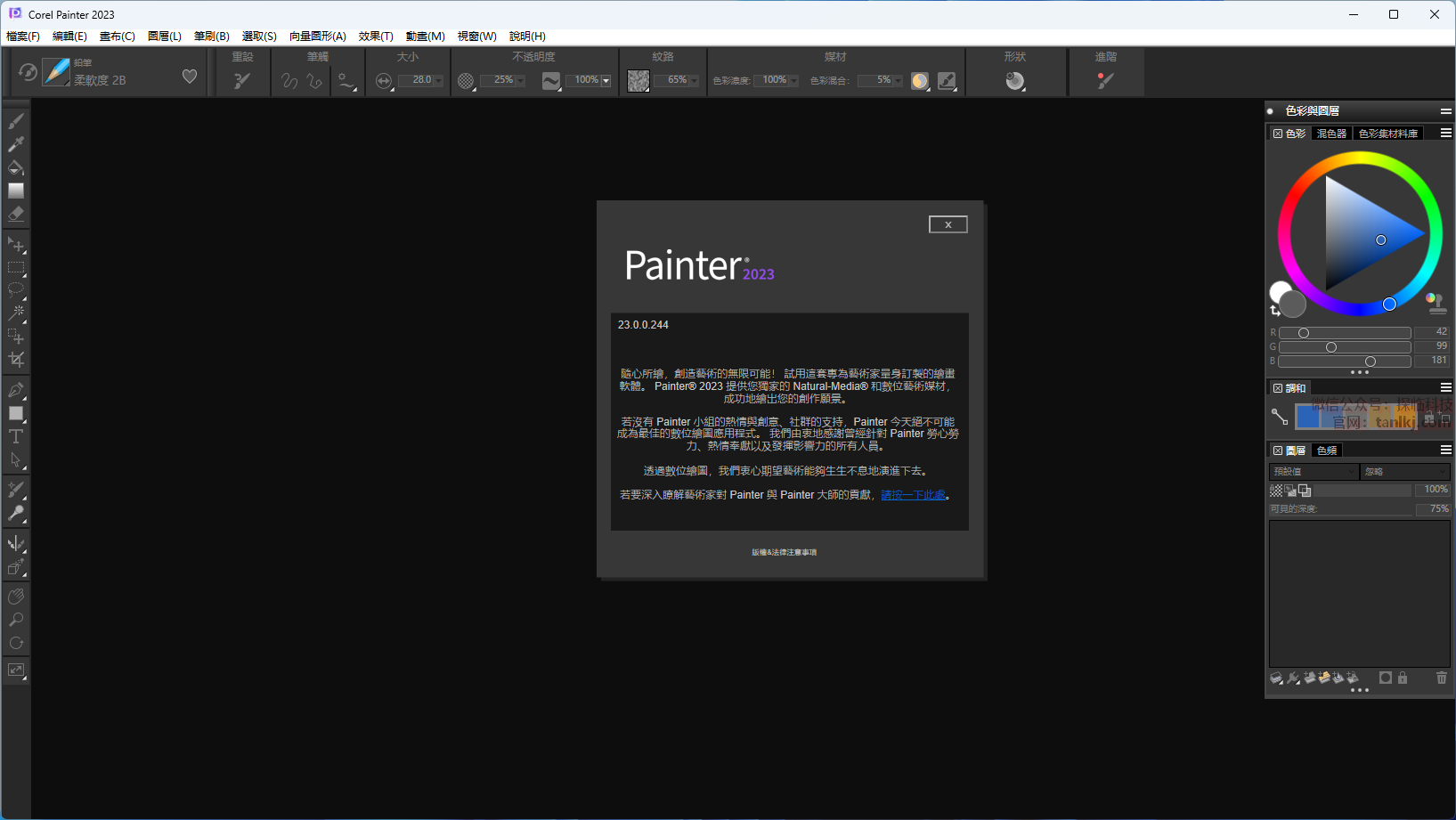This screenshot has width=1456, height=820.
Task: Activate the Magnifier zoom tool
Action: [x=16, y=620]
